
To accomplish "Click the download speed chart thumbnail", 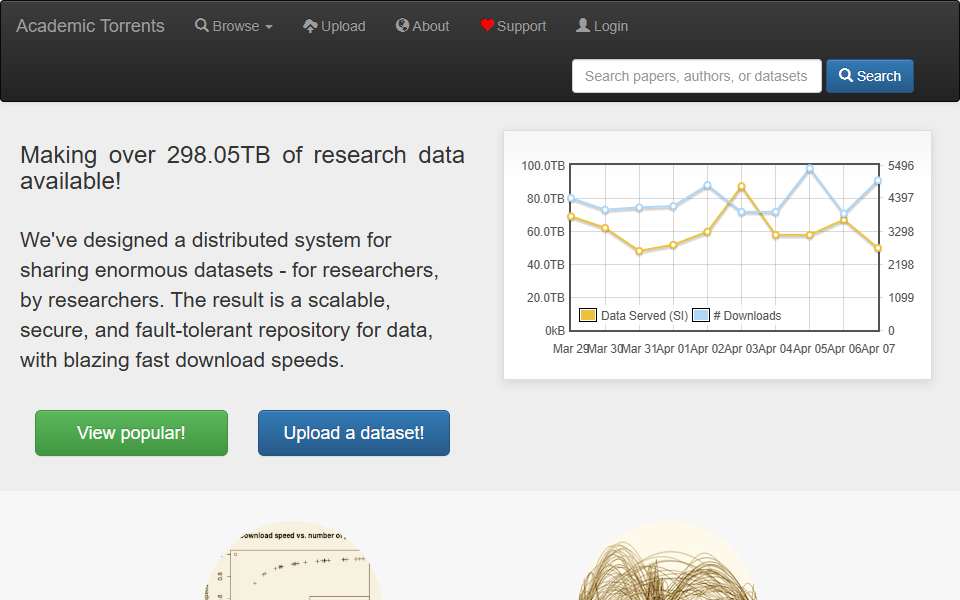I will point(292,560).
